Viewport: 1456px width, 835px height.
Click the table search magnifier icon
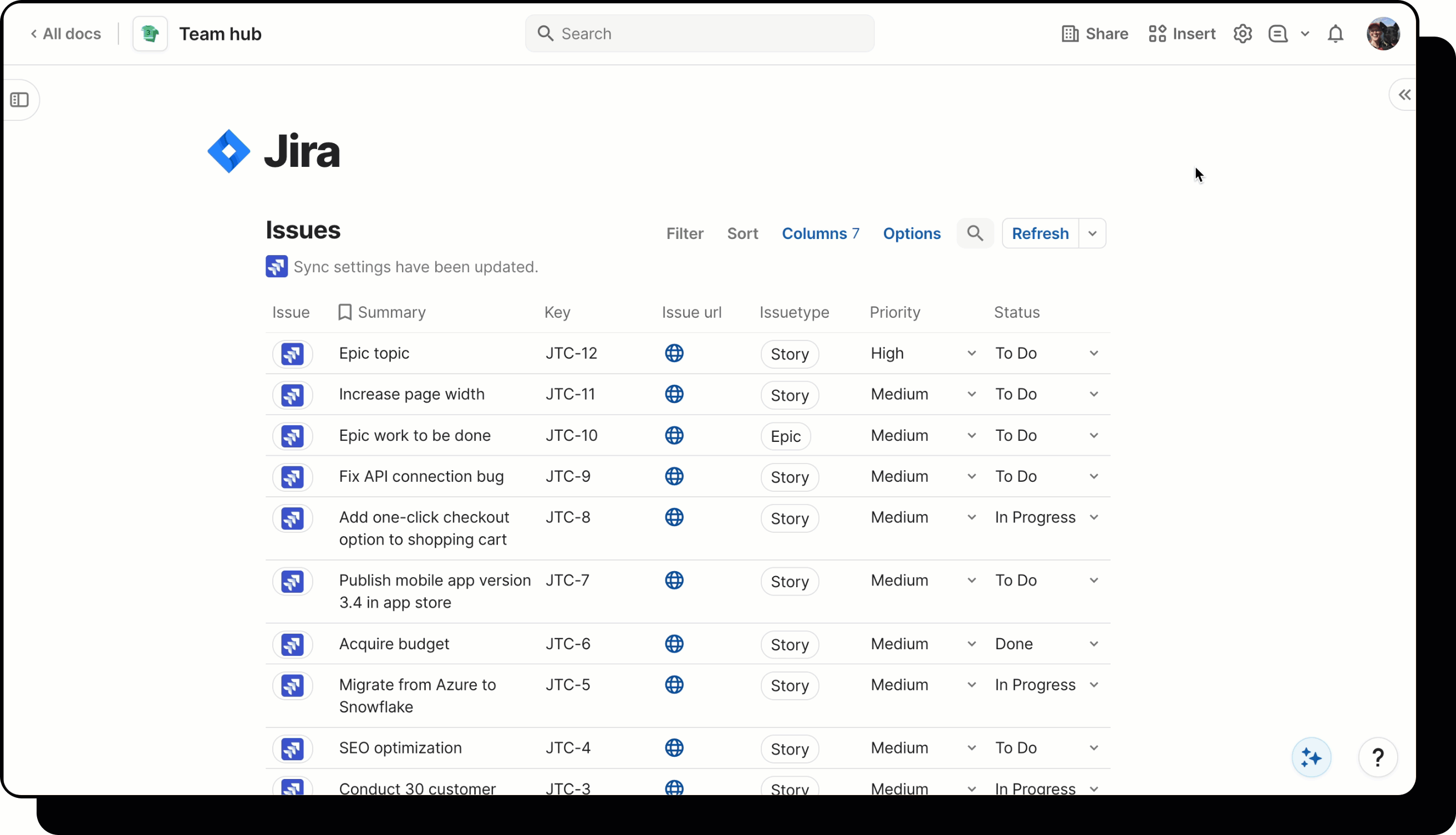click(975, 233)
